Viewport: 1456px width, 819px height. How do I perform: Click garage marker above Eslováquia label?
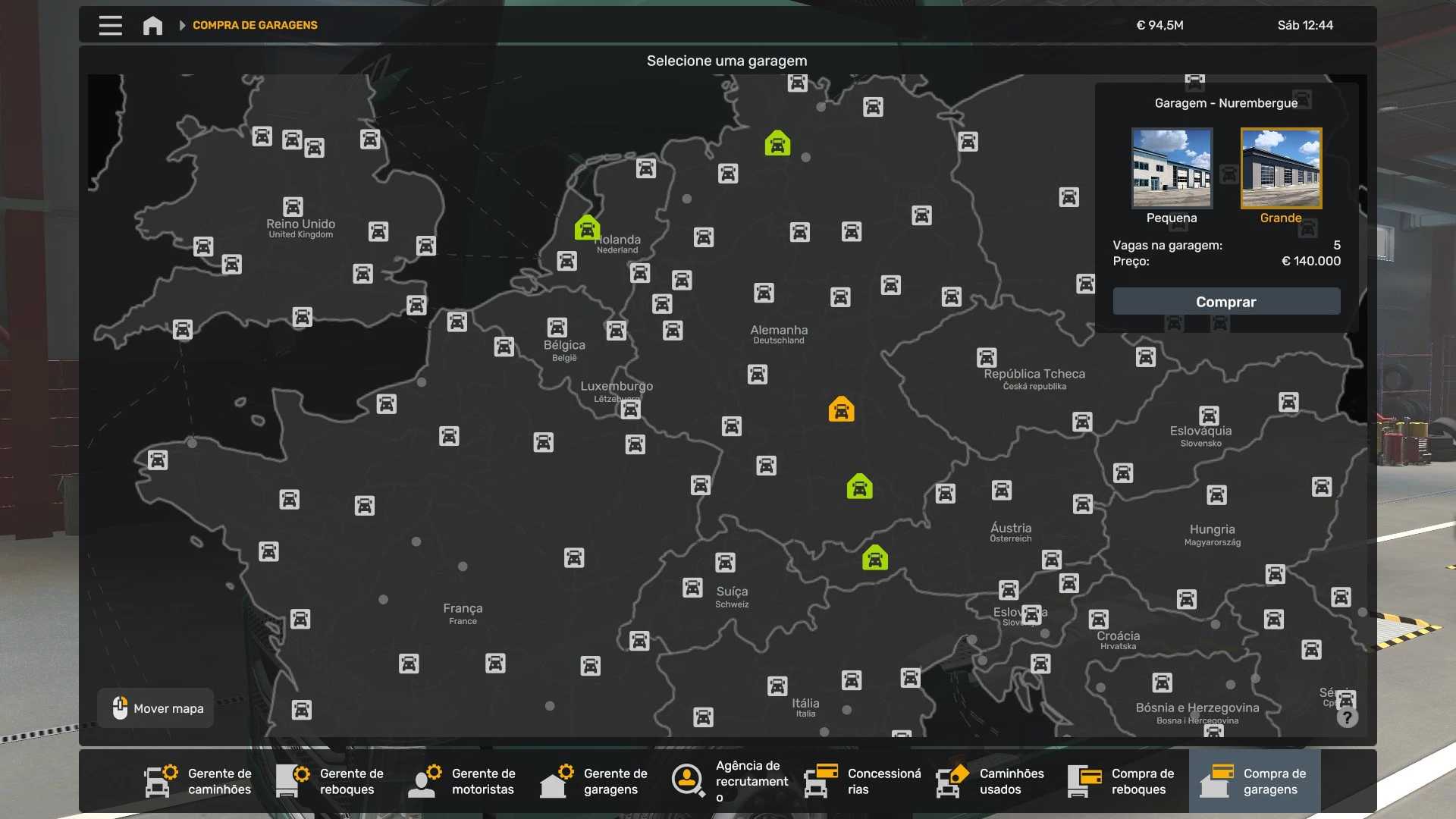click(1209, 416)
